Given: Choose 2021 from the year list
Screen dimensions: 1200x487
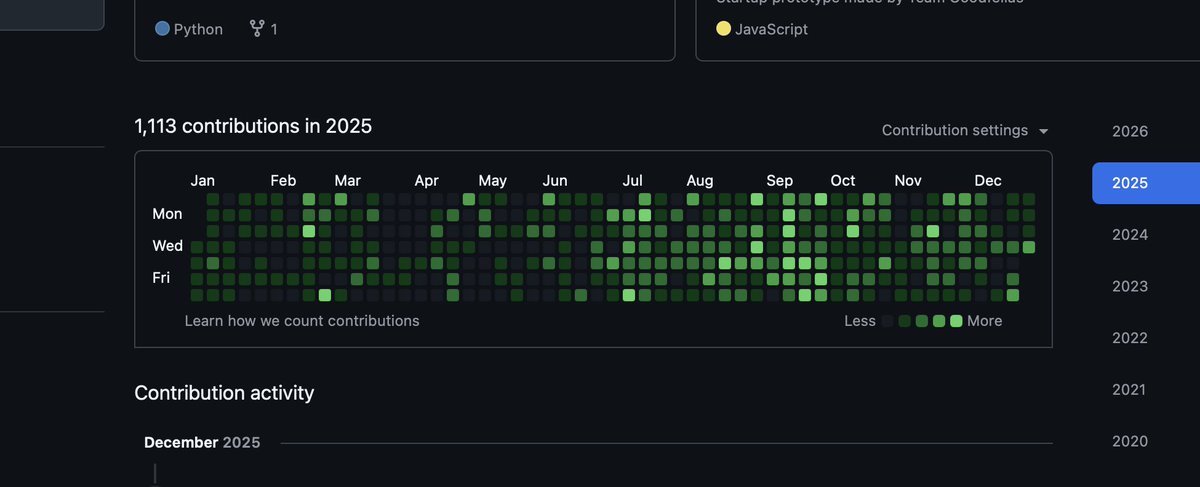Looking at the screenshot, I should 1130,390.
